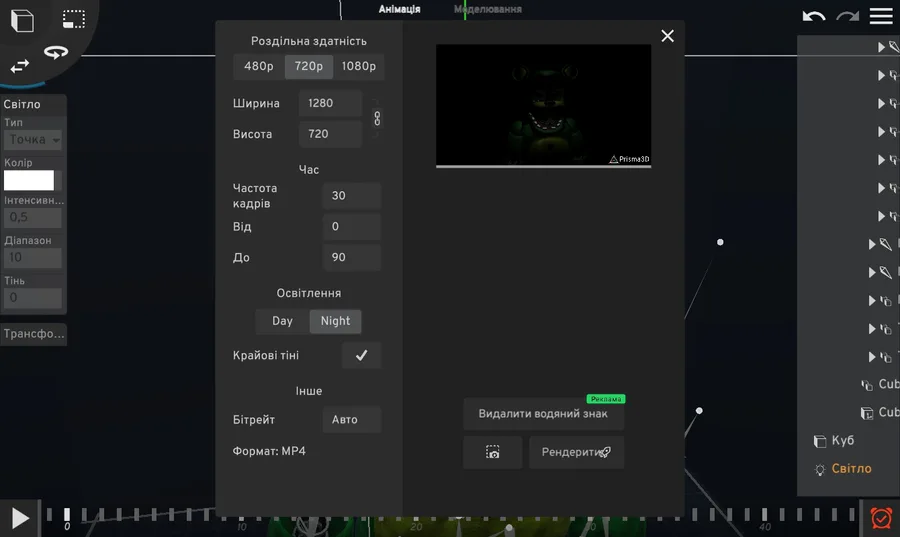
Task: Click the Роздільна здатність heading
Action: [x=309, y=41]
